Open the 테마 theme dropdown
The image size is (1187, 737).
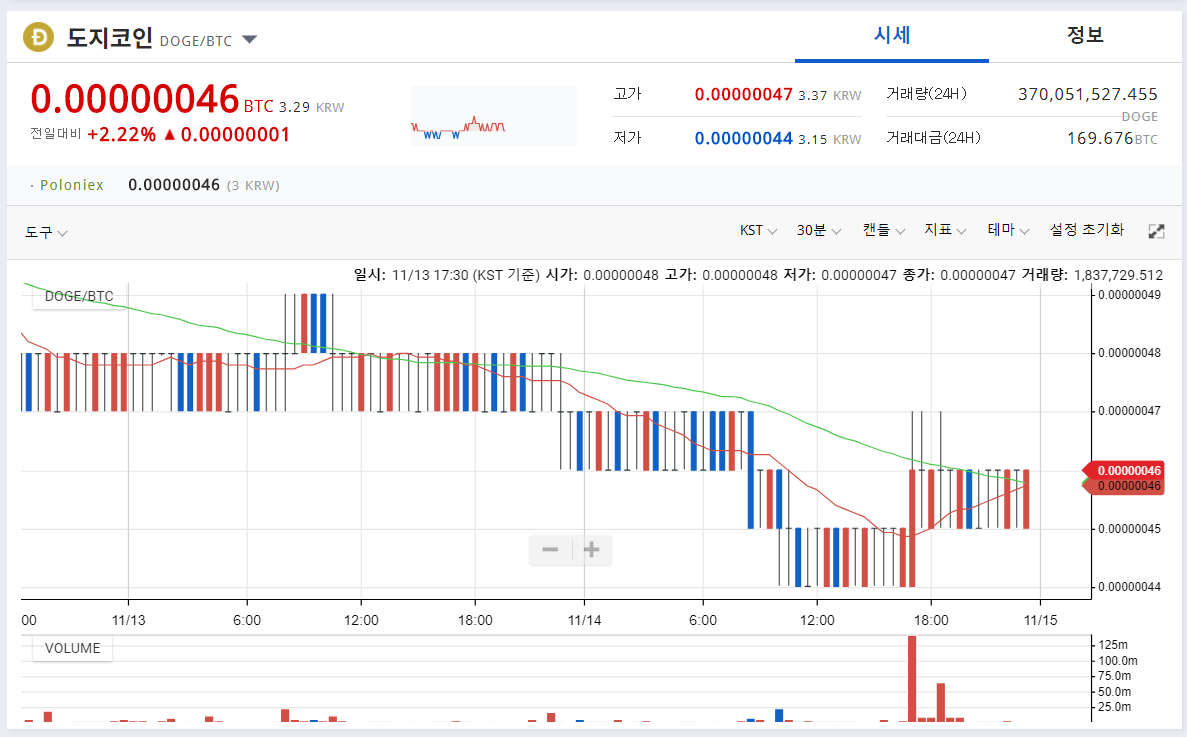coord(1008,230)
